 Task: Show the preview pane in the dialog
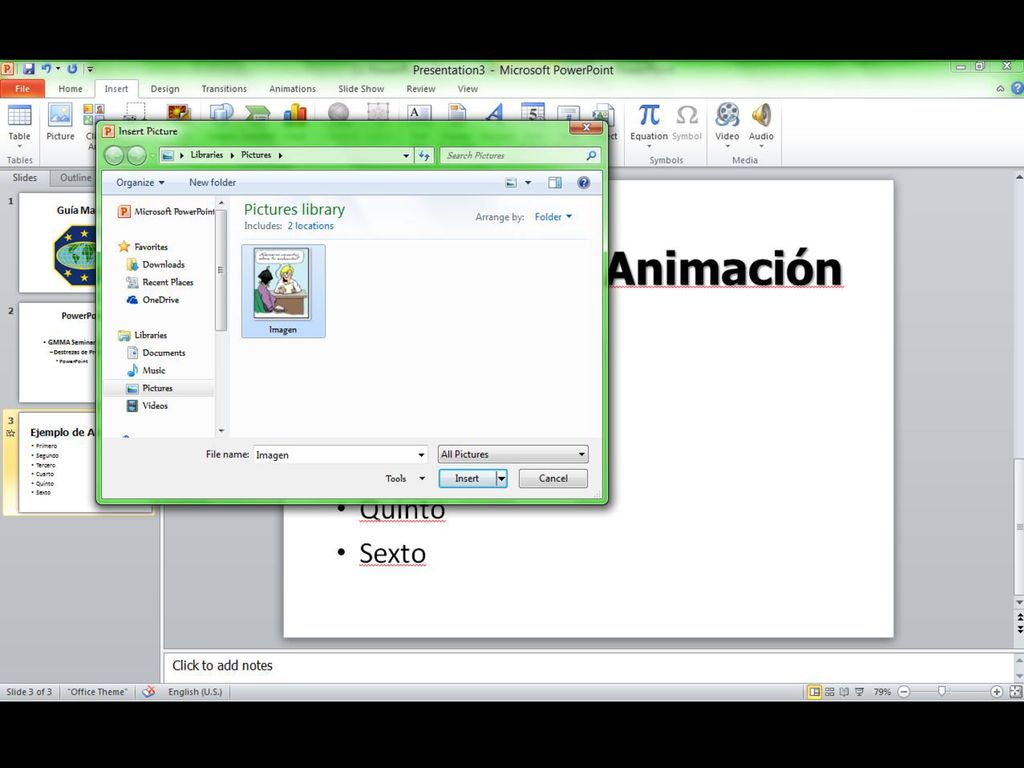point(554,183)
